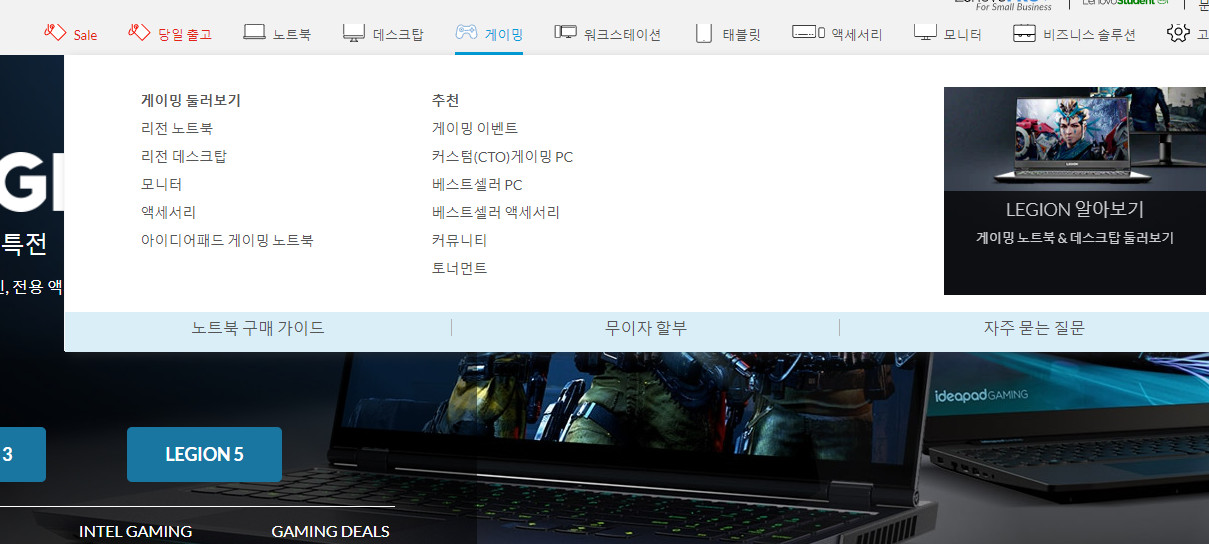Open 커스텀(CTO)게이밍 PC link
Viewport: 1209px width, 544px height.
502,157
